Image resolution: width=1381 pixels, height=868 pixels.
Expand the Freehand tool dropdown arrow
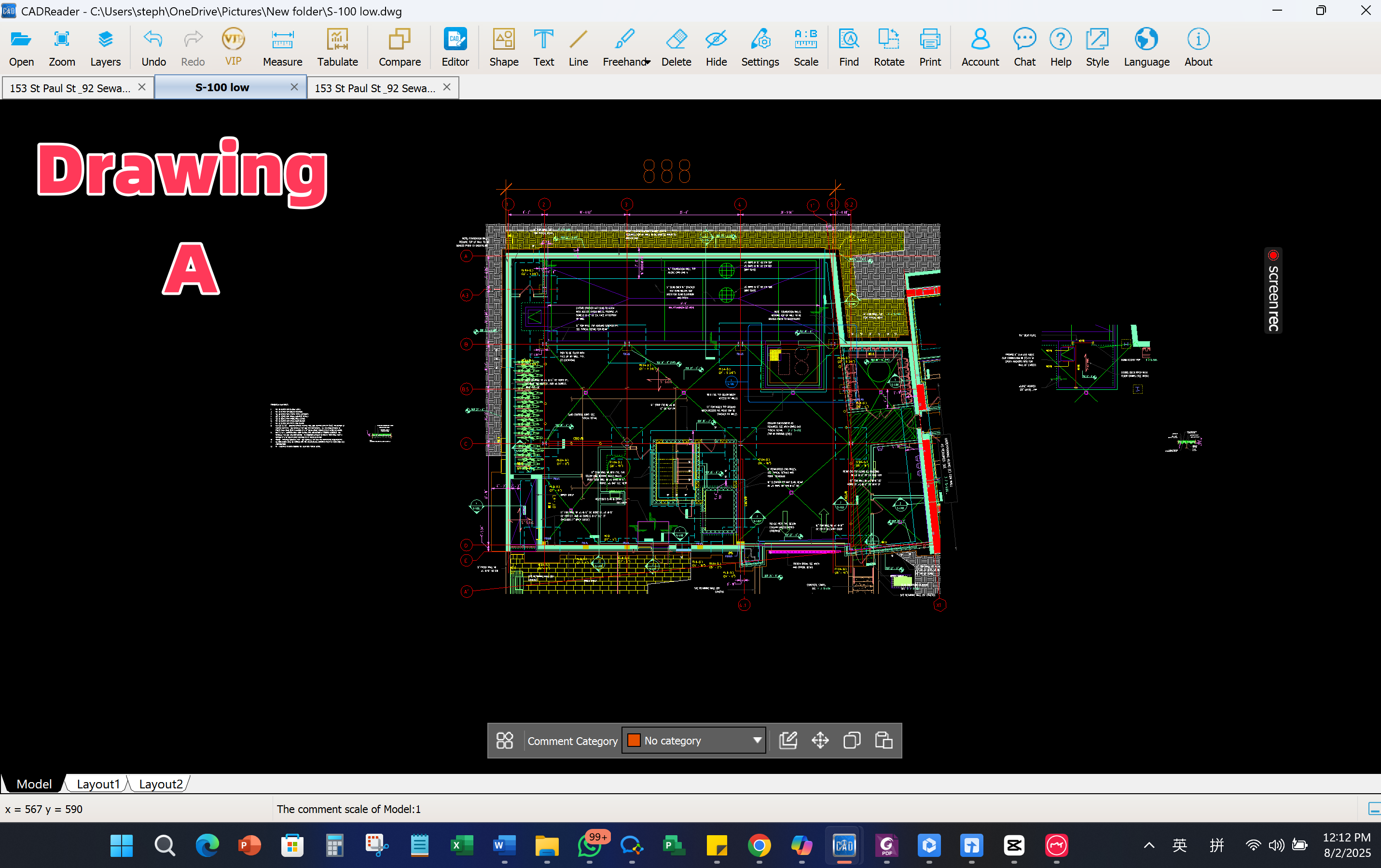[x=648, y=62]
